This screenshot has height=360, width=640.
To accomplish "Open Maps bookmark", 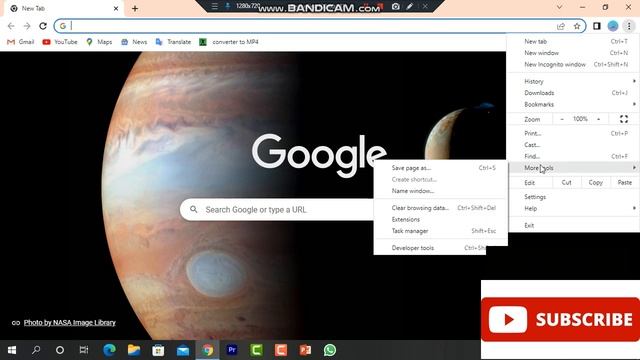I will [x=99, y=42].
